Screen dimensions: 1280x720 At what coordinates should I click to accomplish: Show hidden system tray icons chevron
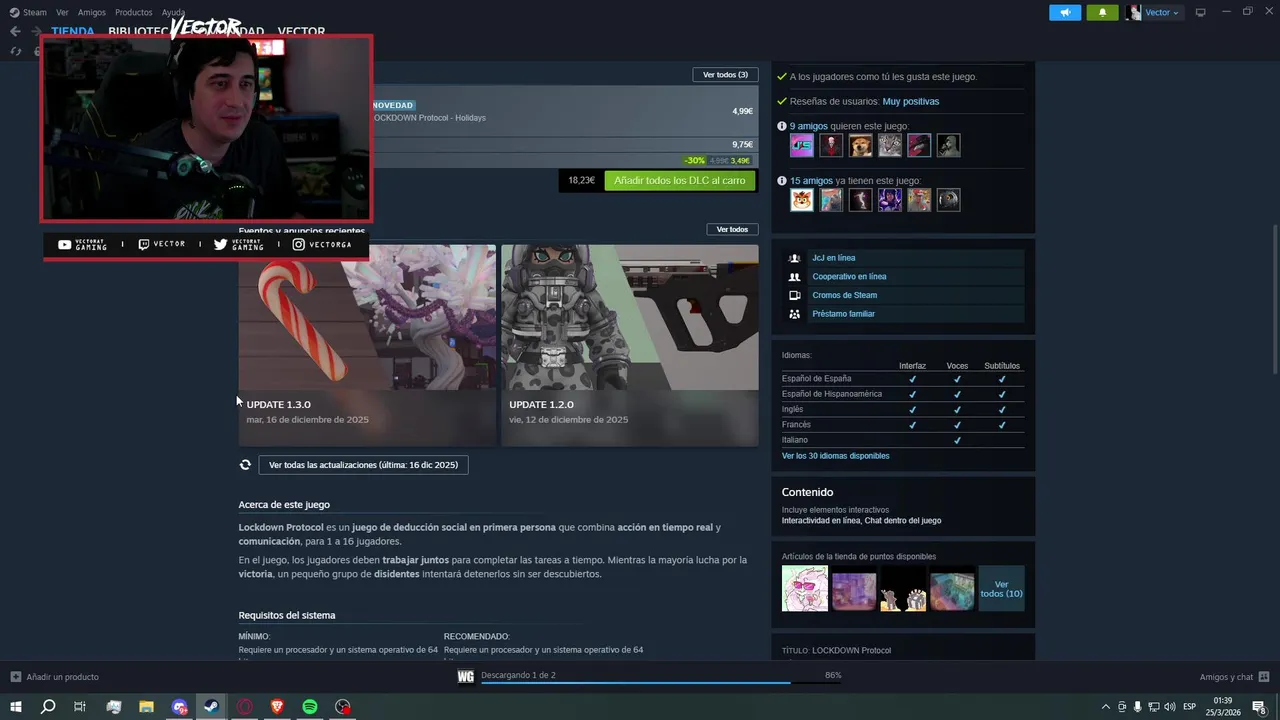coord(1105,707)
